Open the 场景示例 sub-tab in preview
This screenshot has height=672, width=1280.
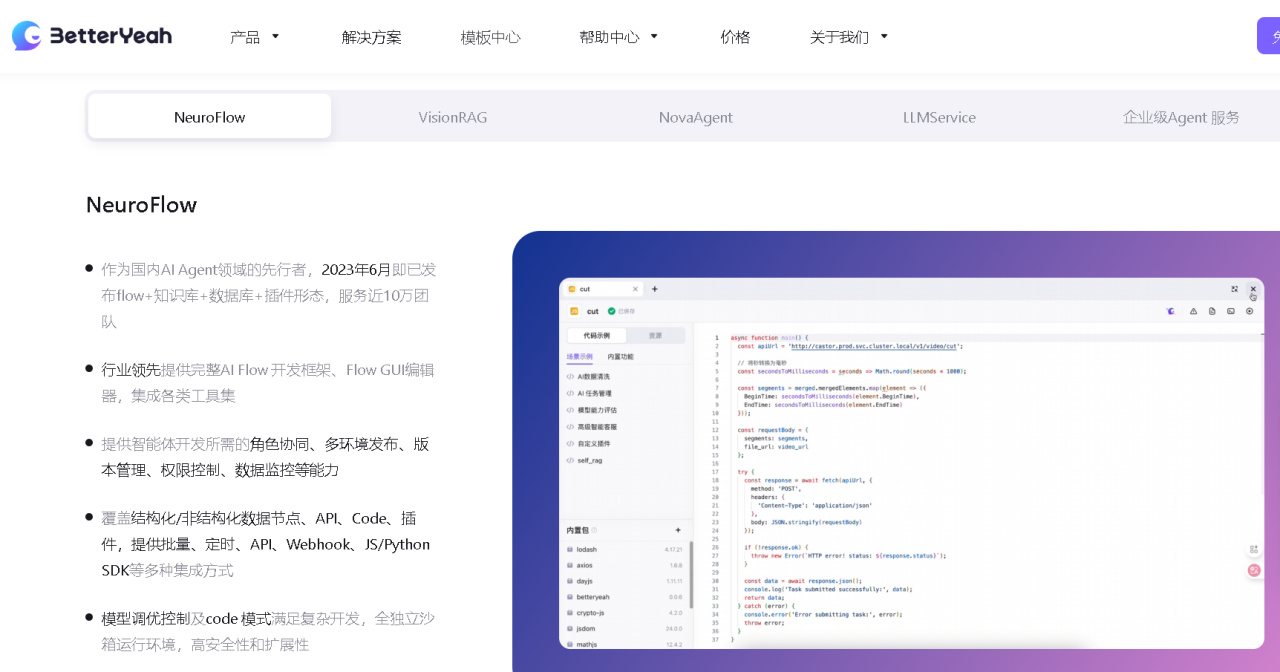coord(580,356)
